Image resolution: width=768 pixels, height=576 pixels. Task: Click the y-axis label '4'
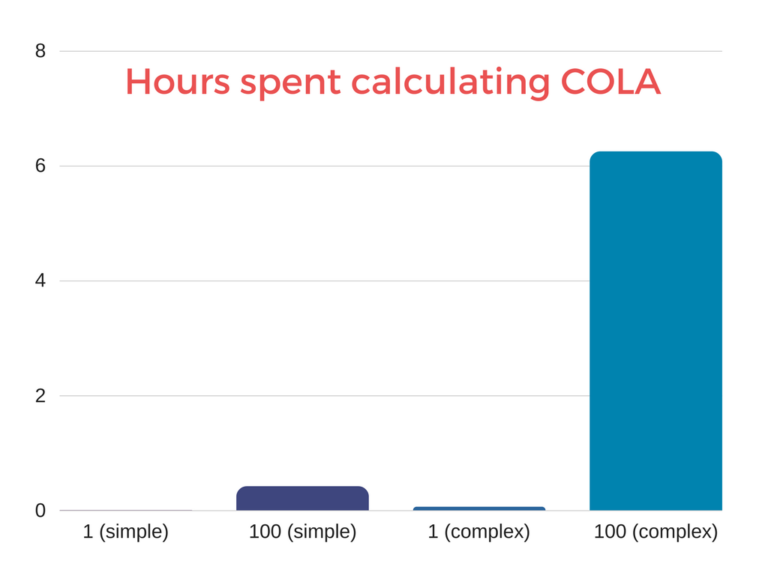[40, 281]
